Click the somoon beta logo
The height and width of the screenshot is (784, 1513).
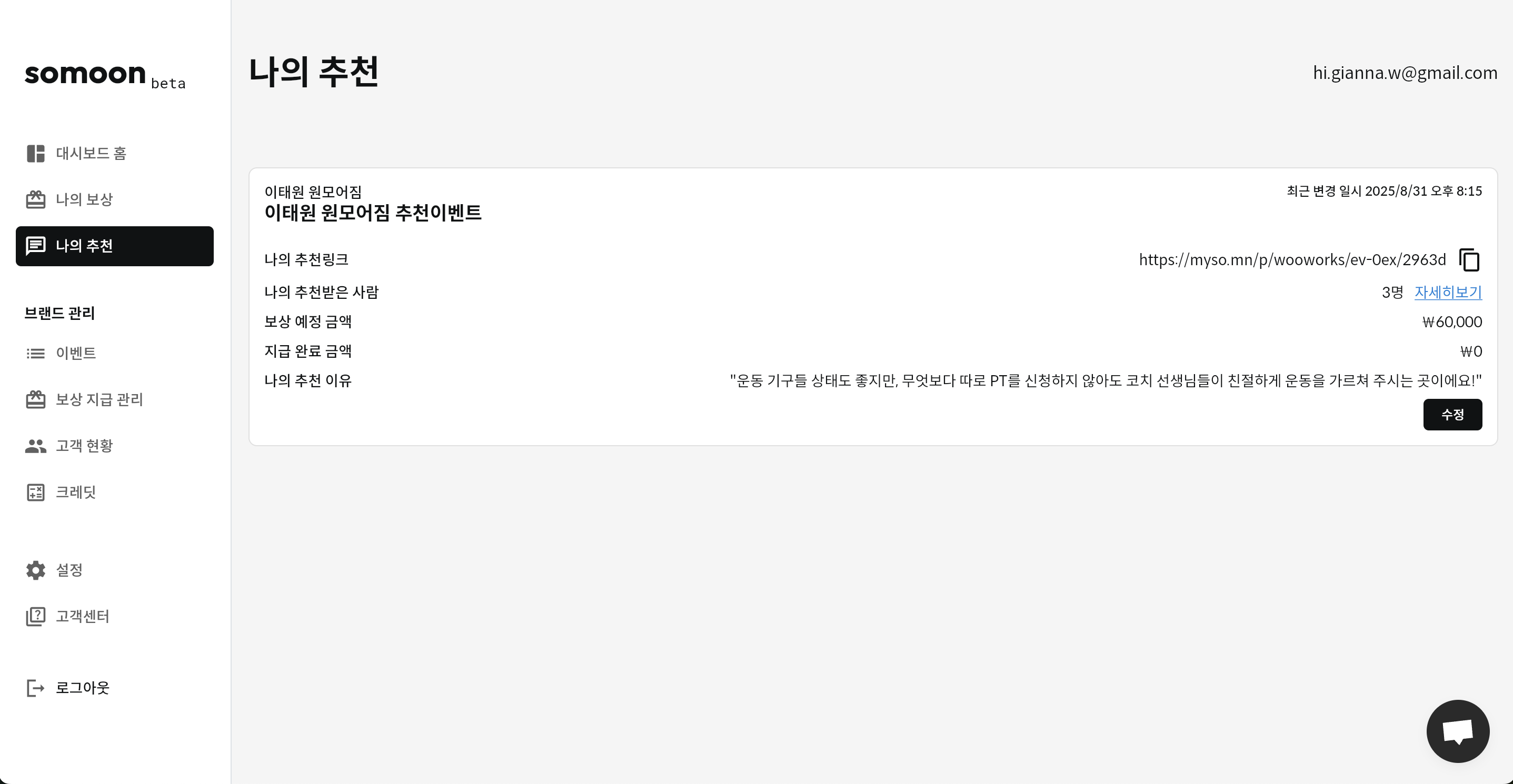pos(105,76)
